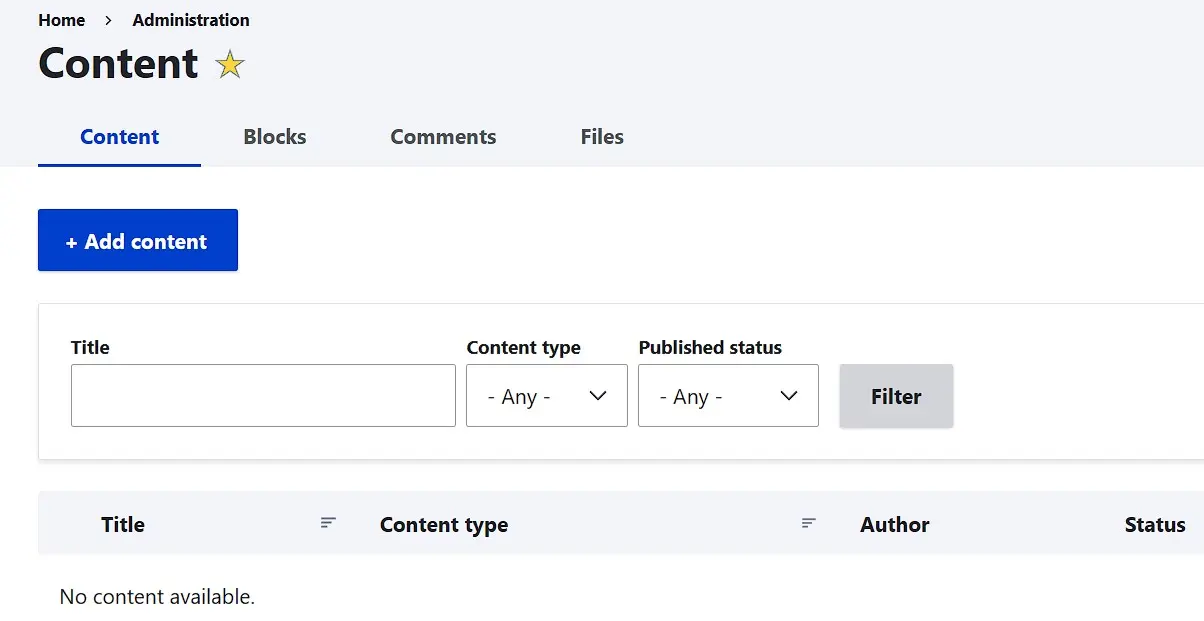Sort the table by the Author column header

tap(894, 523)
